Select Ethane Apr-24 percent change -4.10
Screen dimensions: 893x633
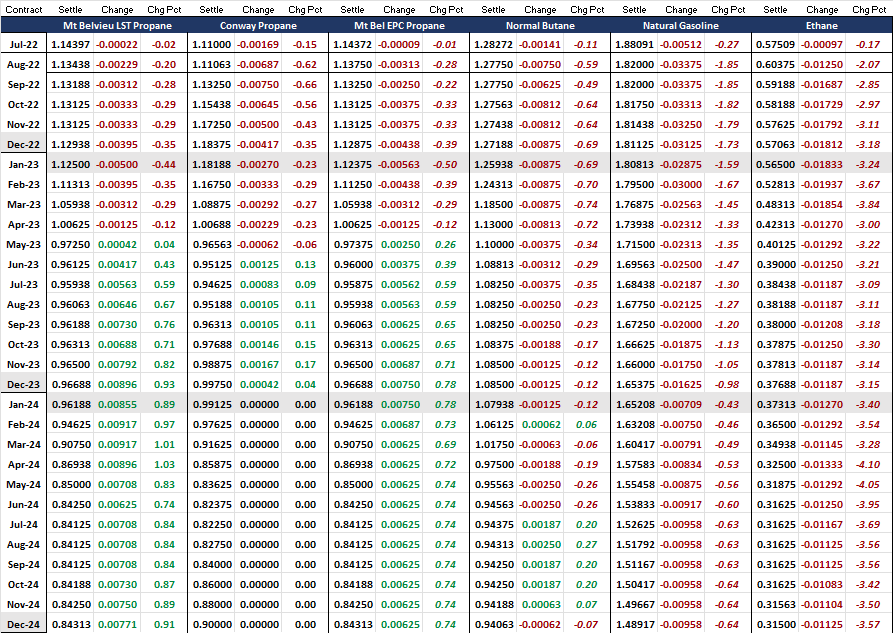point(868,464)
